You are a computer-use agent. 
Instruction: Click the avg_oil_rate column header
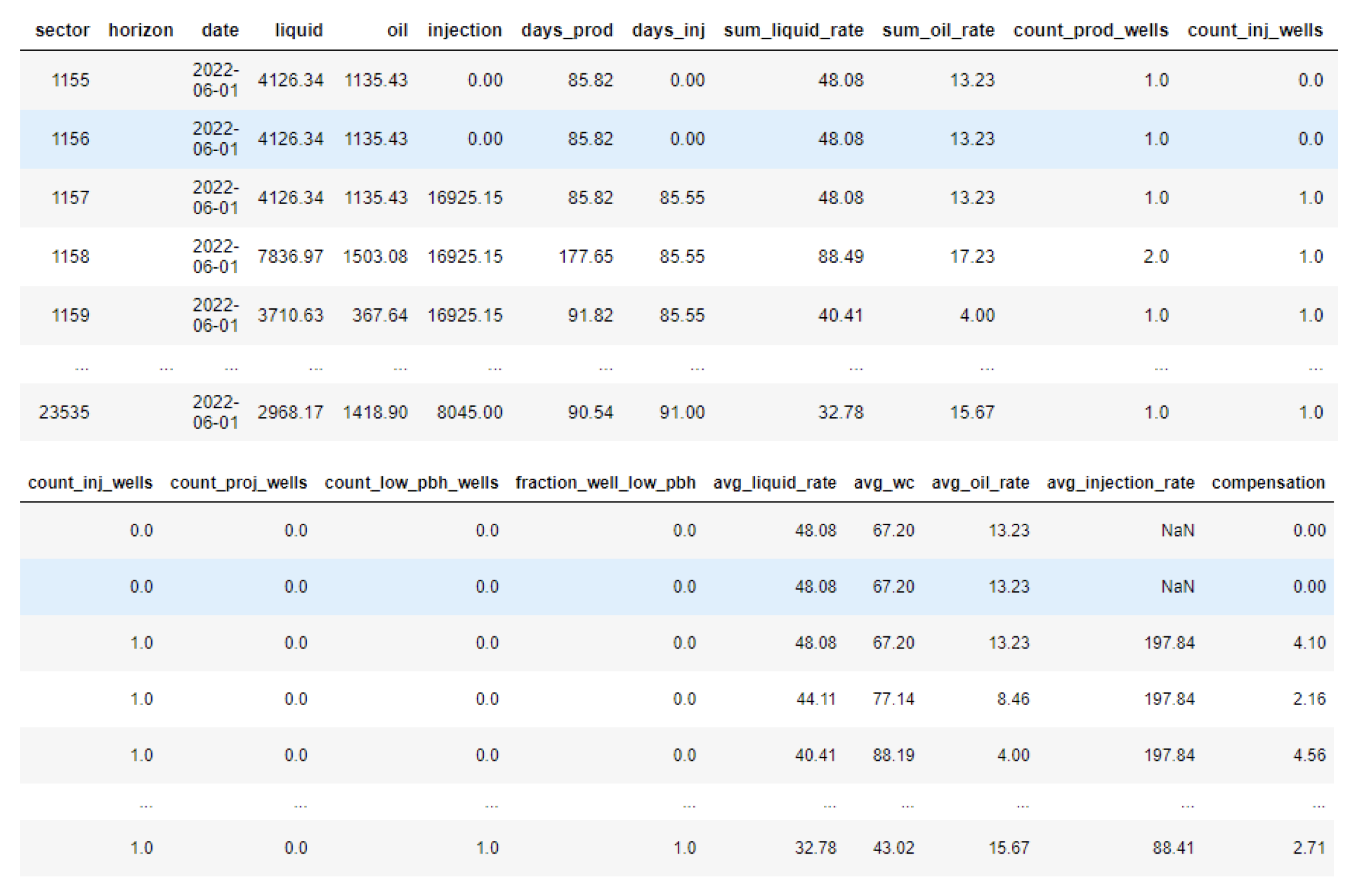pos(980,483)
